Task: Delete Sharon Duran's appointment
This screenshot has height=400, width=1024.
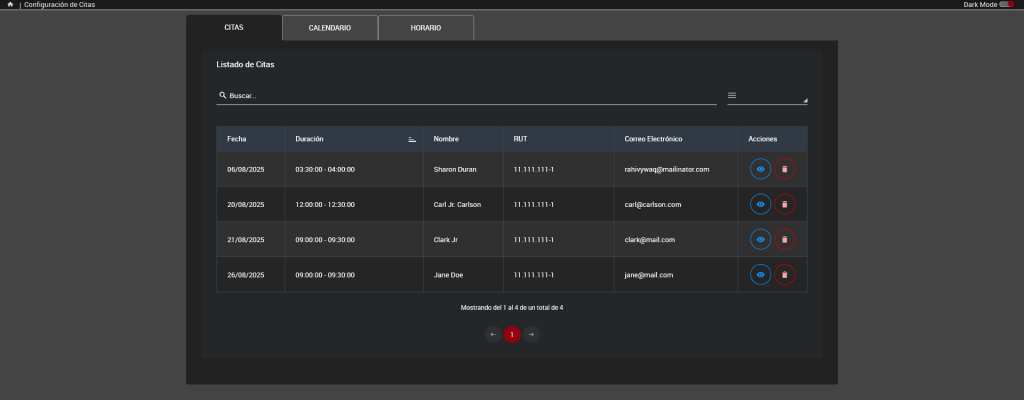Action: [x=785, y=170]
